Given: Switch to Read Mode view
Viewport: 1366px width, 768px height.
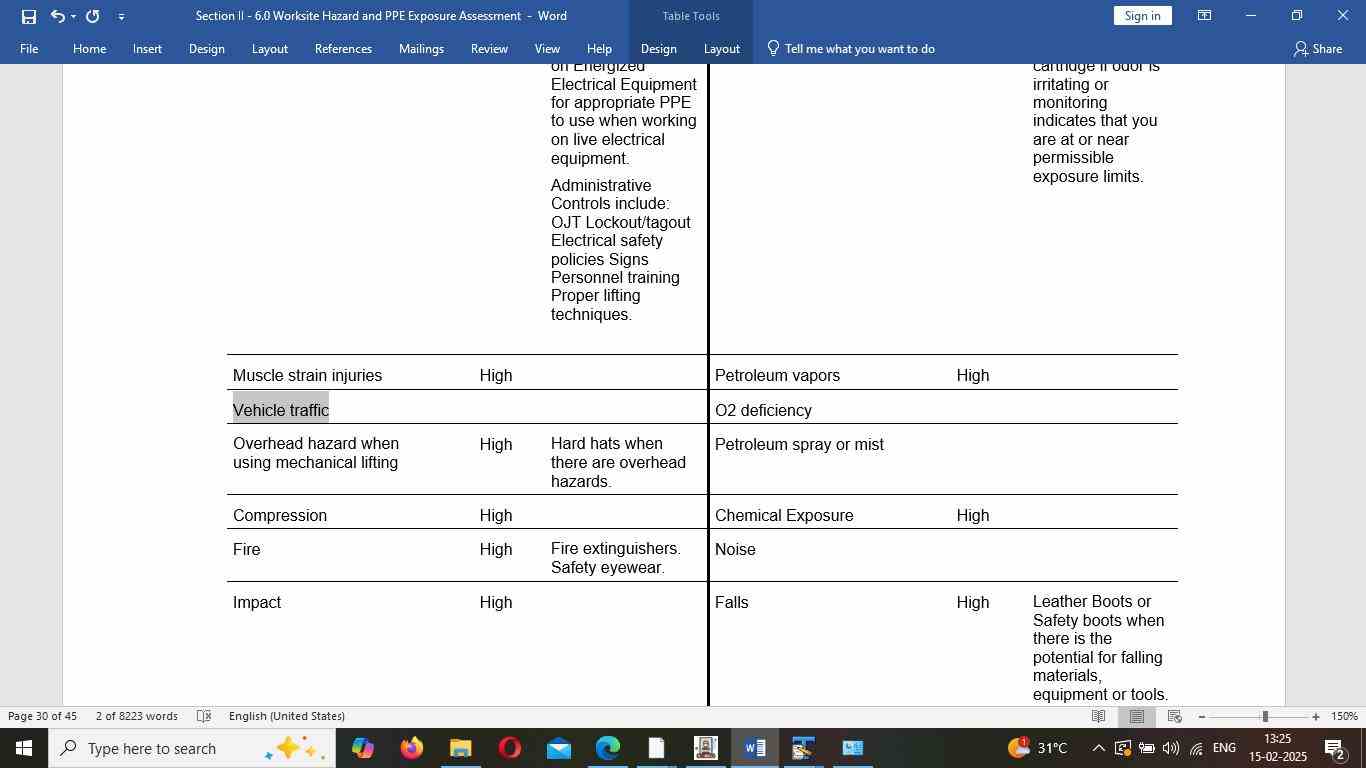Looking at the screenshot, I should tap(1098, 716).
